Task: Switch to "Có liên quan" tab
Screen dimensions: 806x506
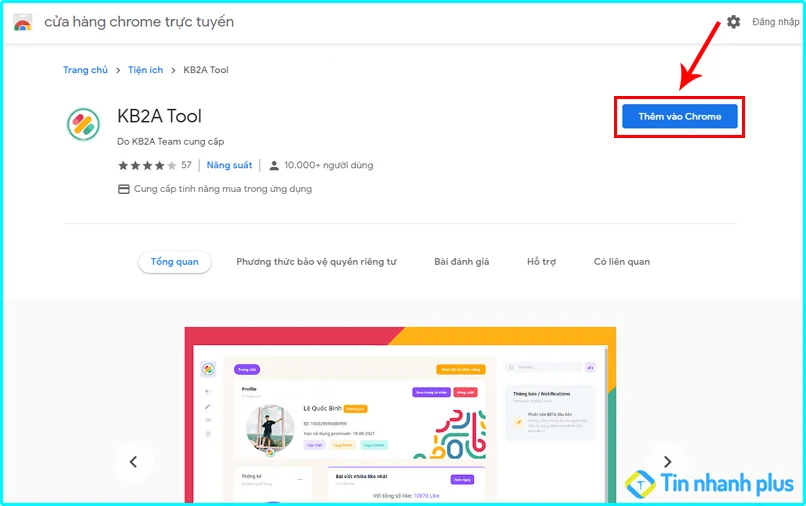Action: click(621, 262)
